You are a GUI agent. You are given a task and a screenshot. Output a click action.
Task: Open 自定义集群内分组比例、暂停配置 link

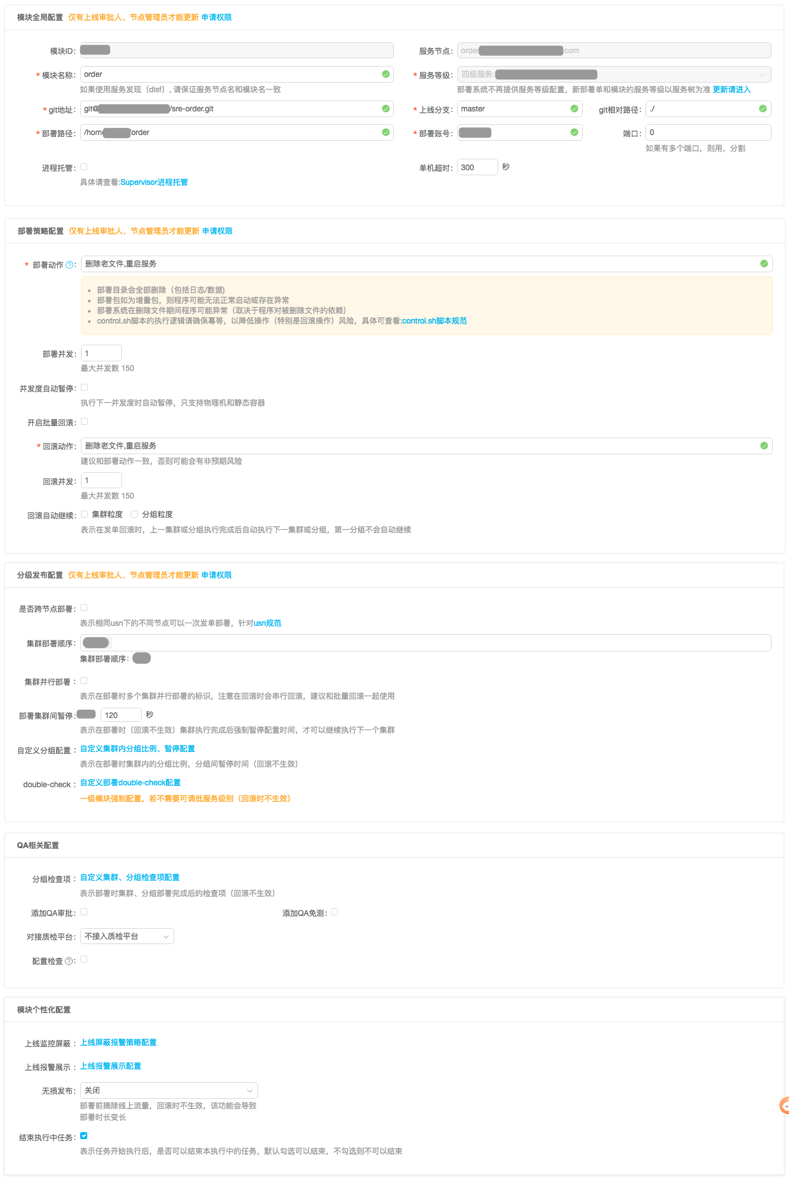click(138, 749)
